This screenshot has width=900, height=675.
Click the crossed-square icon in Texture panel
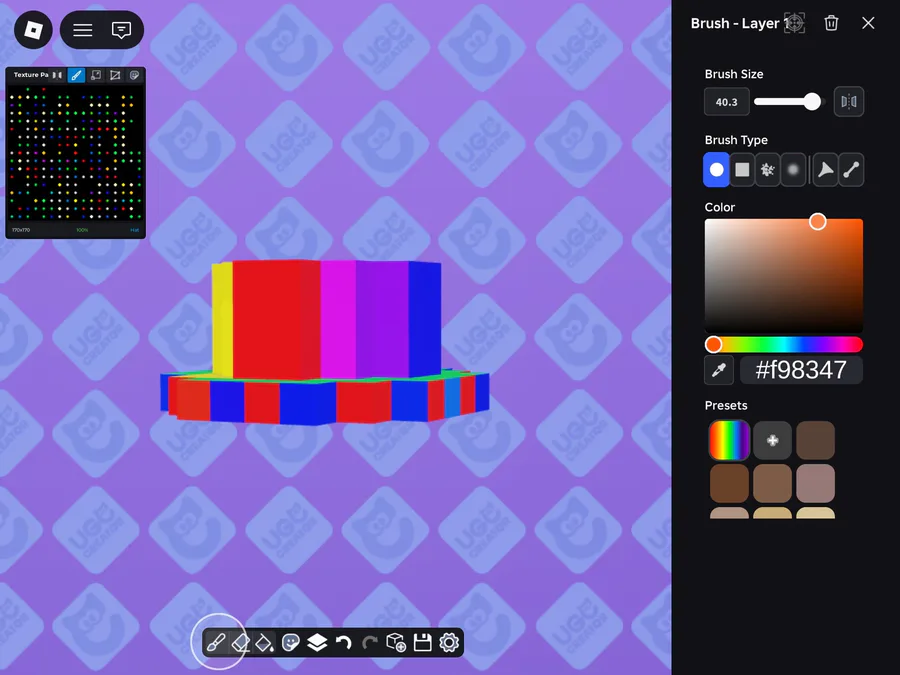pyautogui.click(x=115, y=75)
